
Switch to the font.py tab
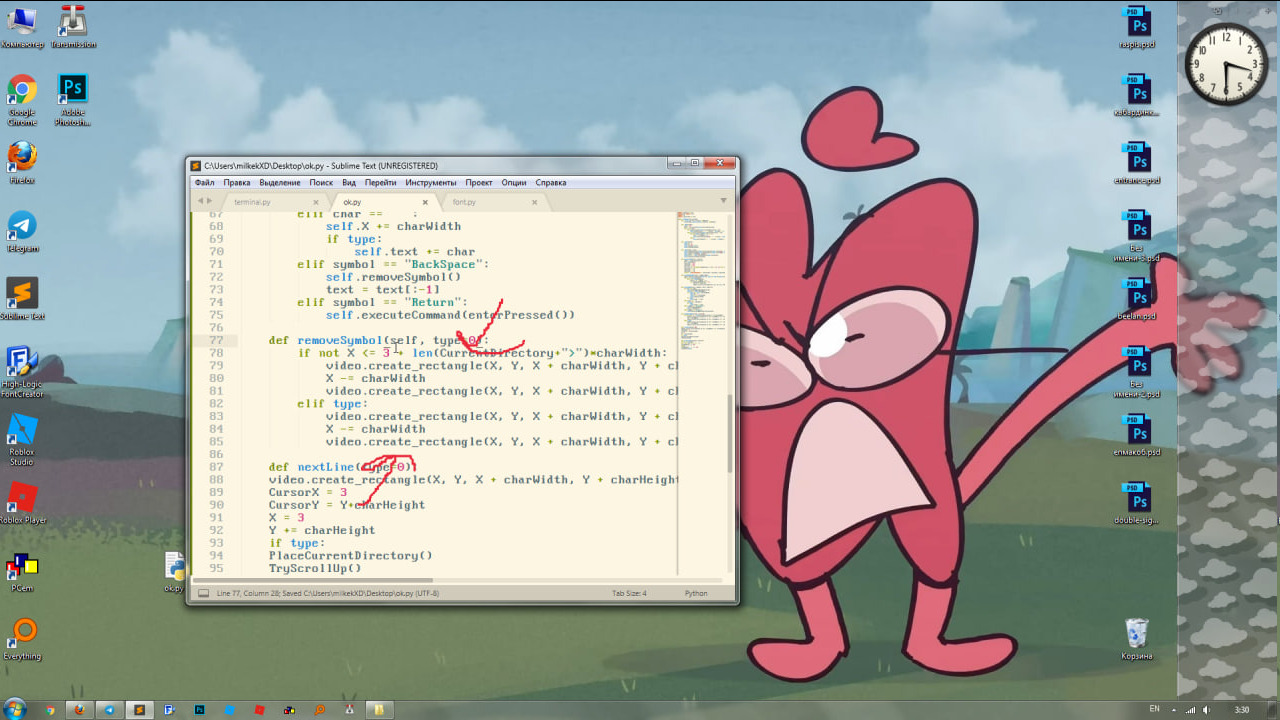[464, 202]
